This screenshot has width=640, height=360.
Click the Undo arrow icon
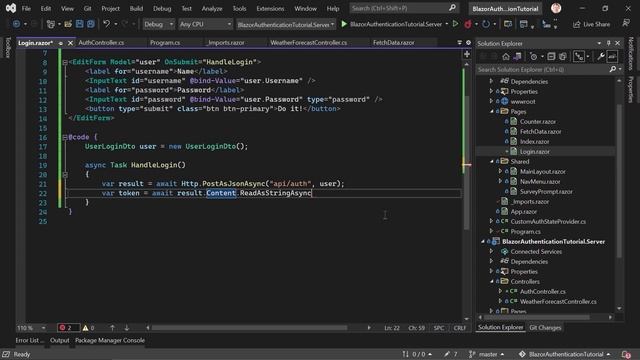pos(107,24)
